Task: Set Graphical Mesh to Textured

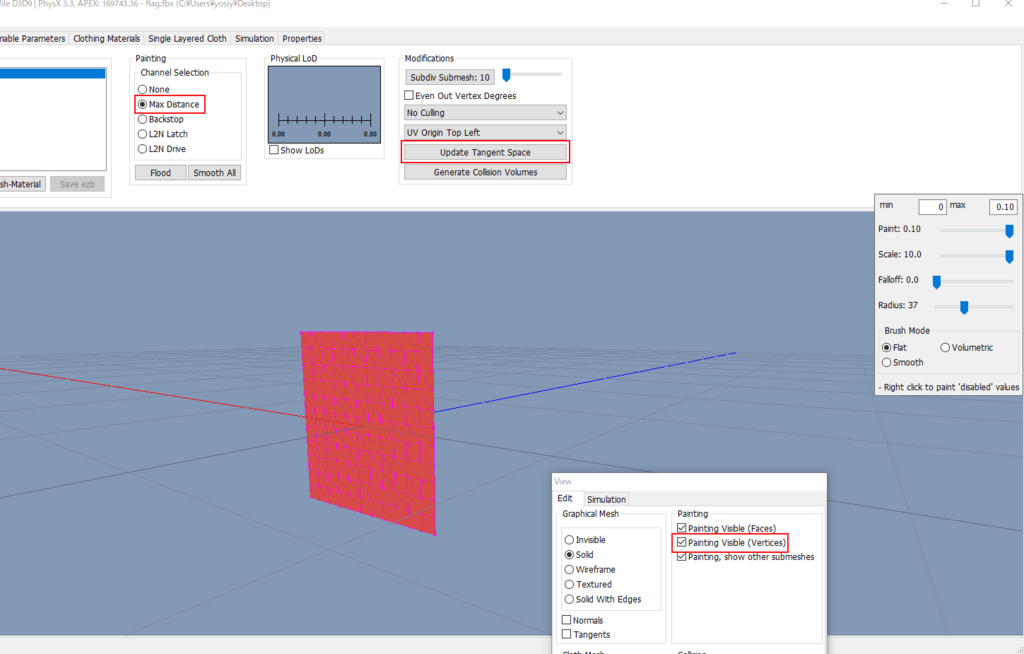Action: pyautogui.click(x=569, y=585)
